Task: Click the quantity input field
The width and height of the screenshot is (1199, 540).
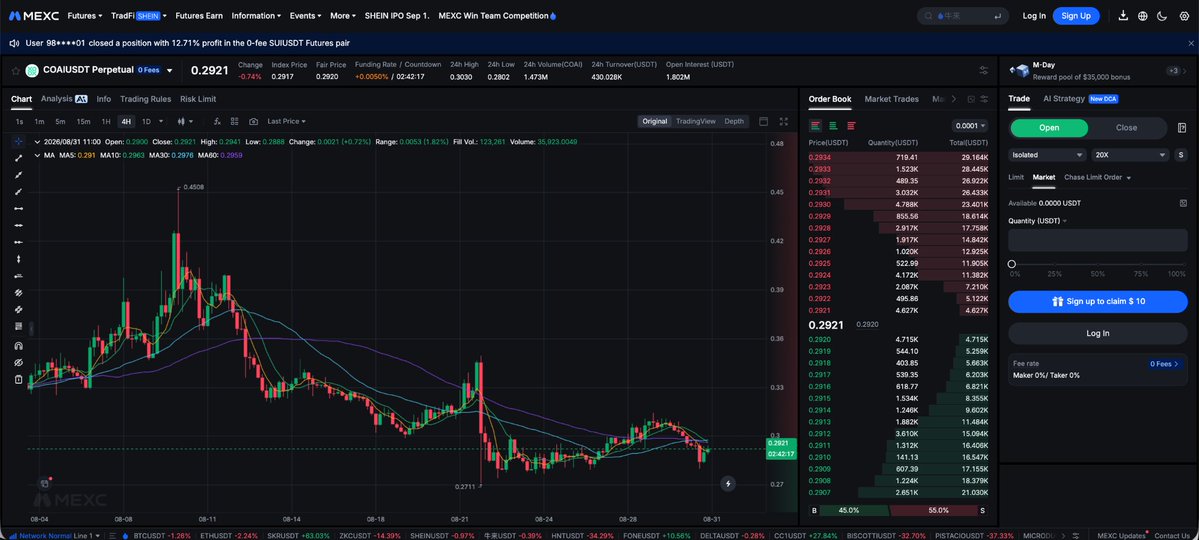Action: (x=1097, y=240)
